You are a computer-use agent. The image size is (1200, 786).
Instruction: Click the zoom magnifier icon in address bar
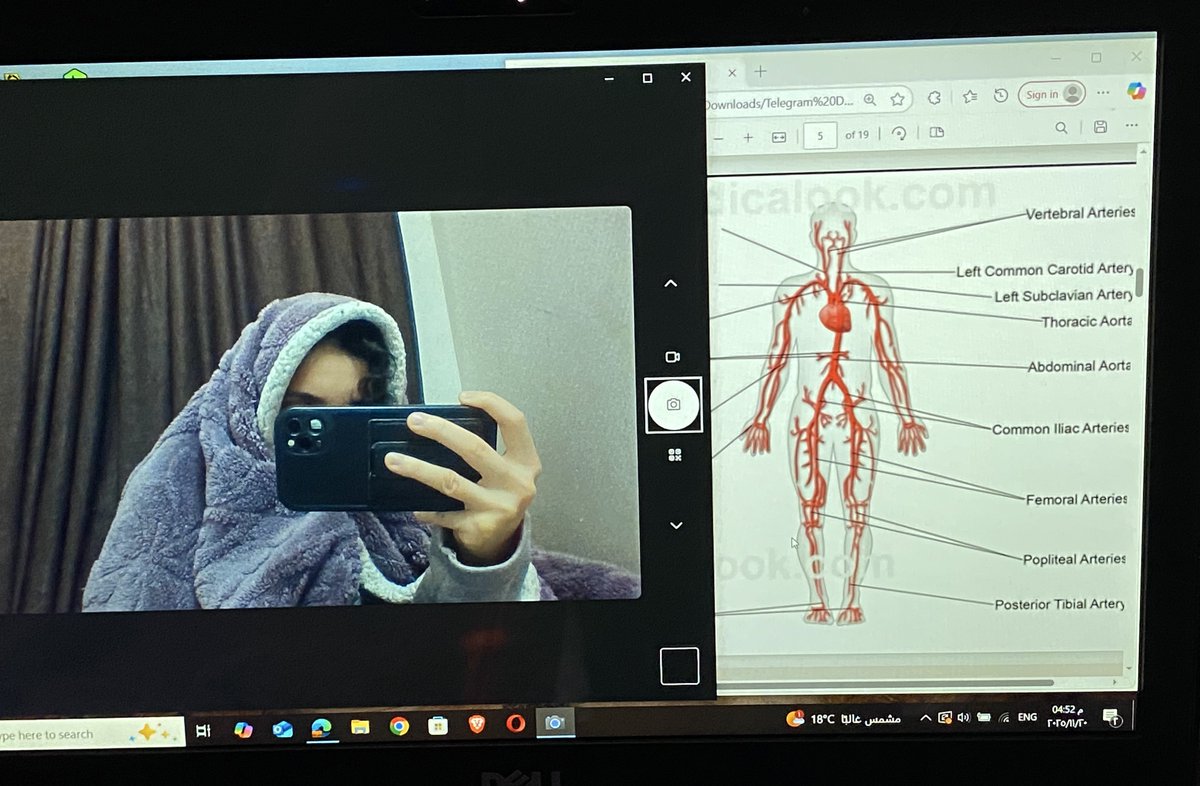pos(869,99)
